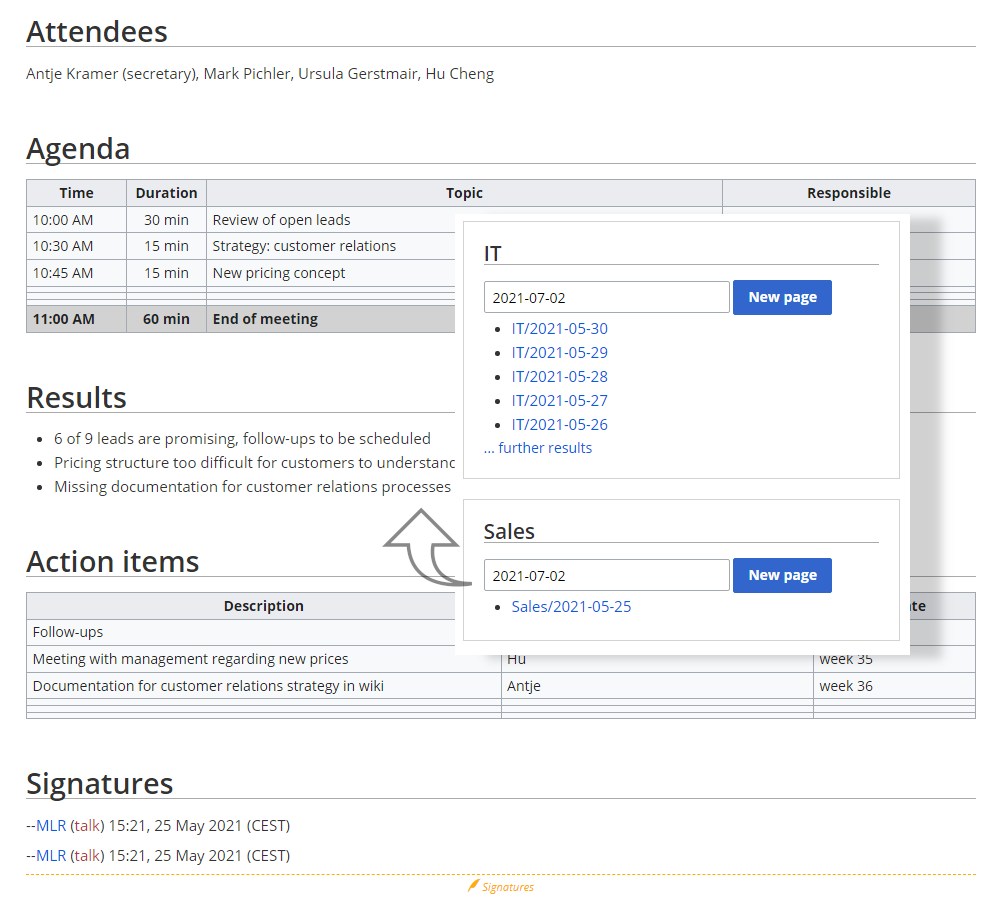This screenshot has height=923, width=1008.
Task: Open the IT/2021-05-27 page link
Action: (559, 400)
